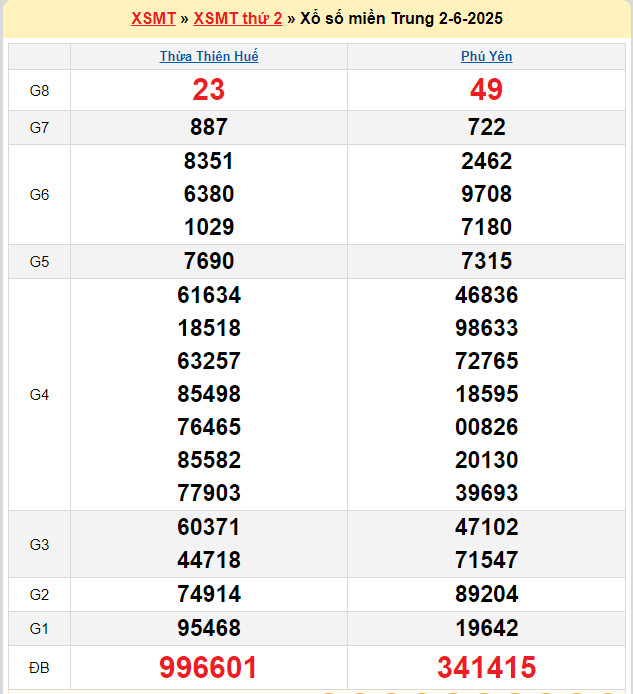Click the G2 number 89204

pyautogui.click(x=487, y=594)
